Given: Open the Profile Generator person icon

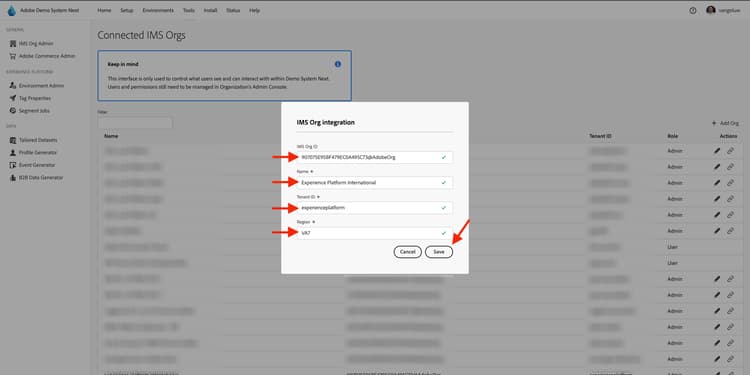Looking at the screenshot, I should click(13, 153).
